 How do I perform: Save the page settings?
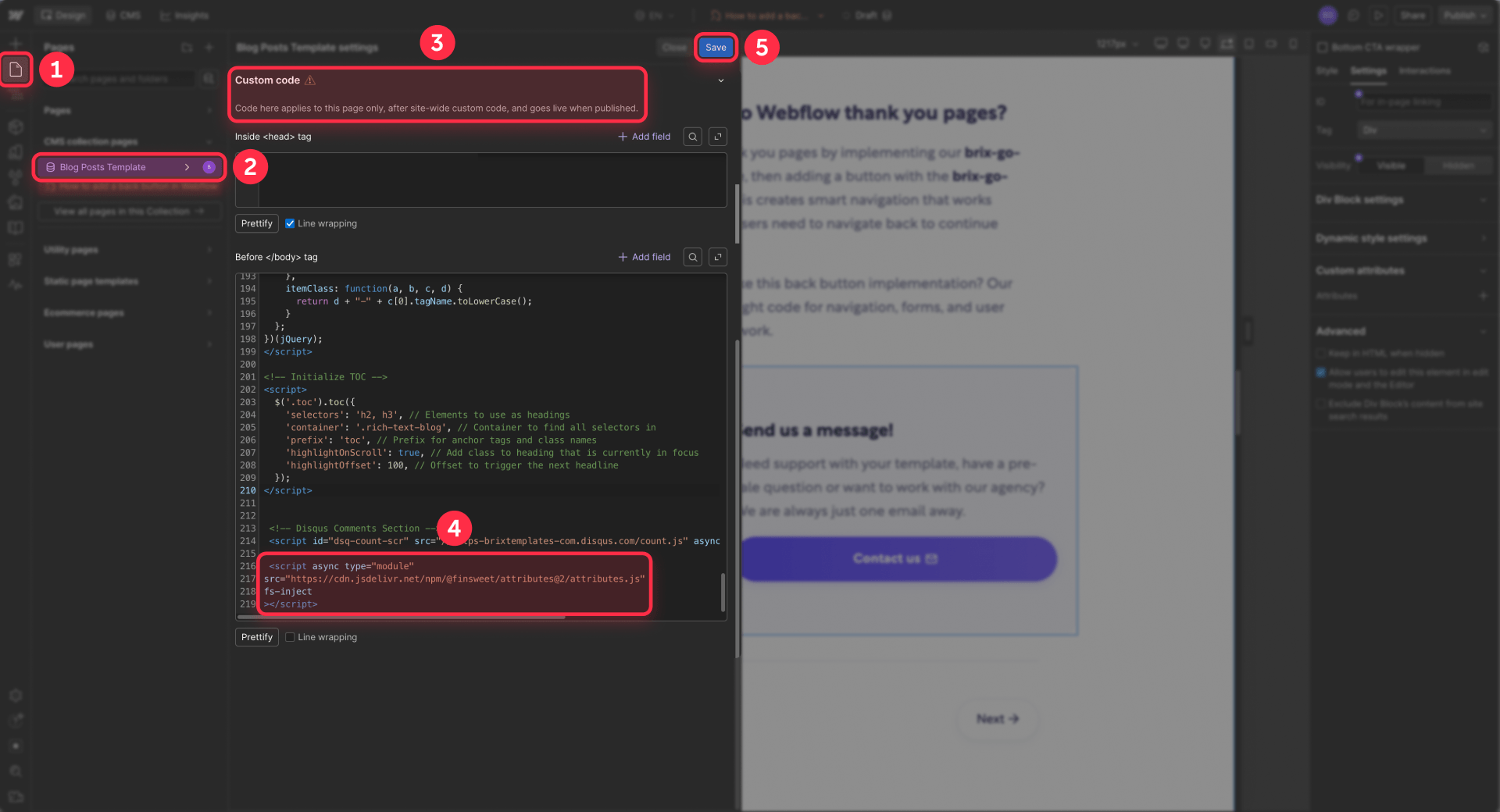pyautogui.click(x=716, y=48)
